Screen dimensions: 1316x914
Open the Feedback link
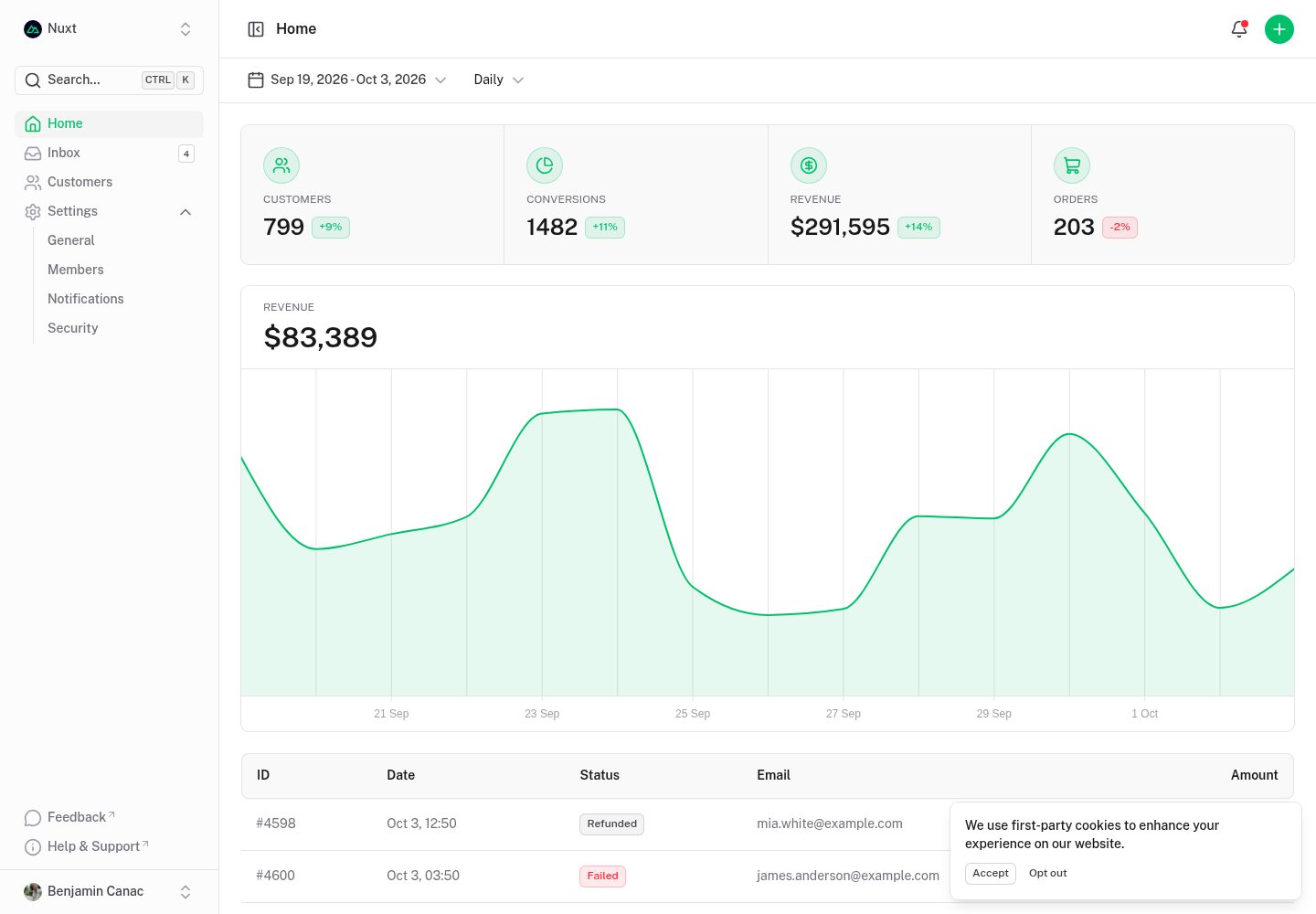[x=109, y=818]
